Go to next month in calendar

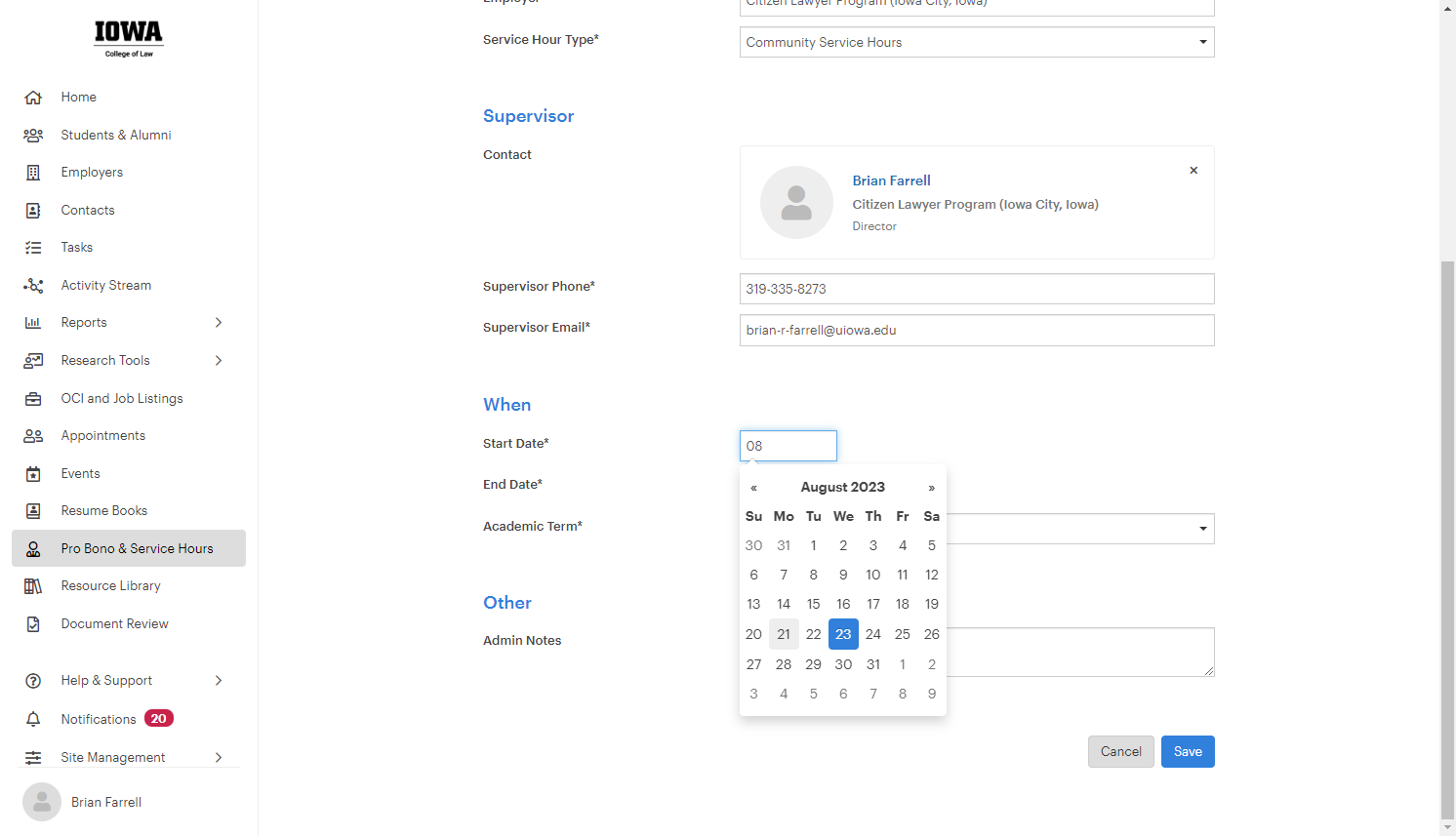click(932, 488)
